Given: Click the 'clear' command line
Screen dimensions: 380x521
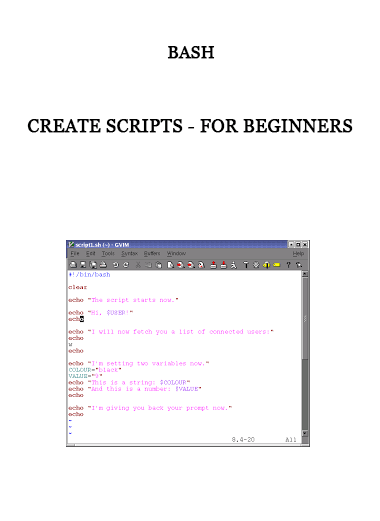Looking at the screenshot, I should 77,287.
